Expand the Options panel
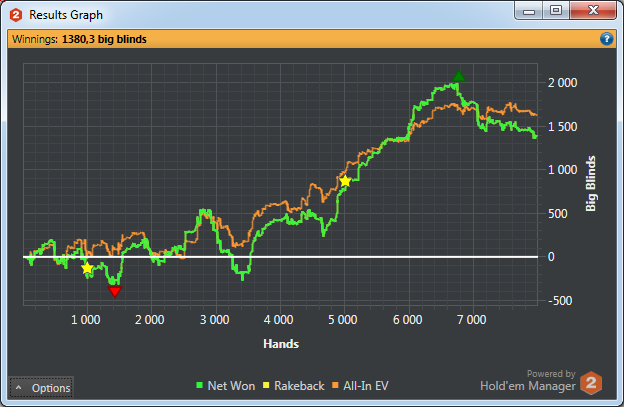Screen dimensions: 624x407 click(x=41, y=388)
